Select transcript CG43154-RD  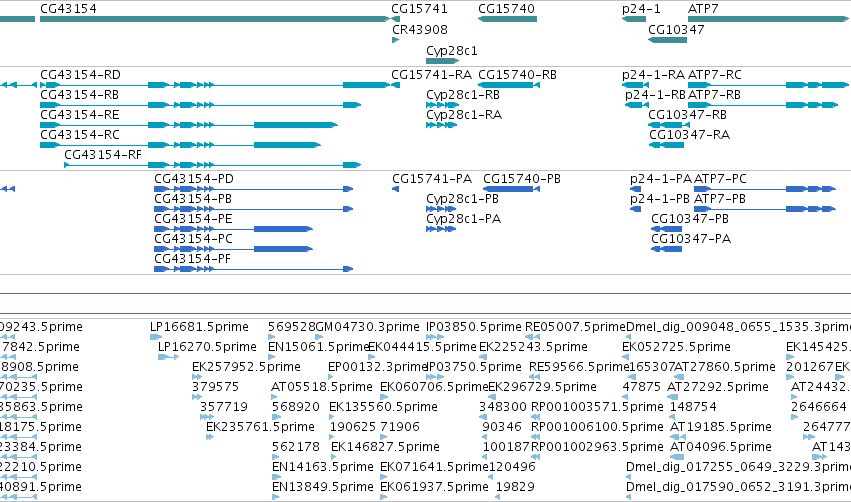80,75
